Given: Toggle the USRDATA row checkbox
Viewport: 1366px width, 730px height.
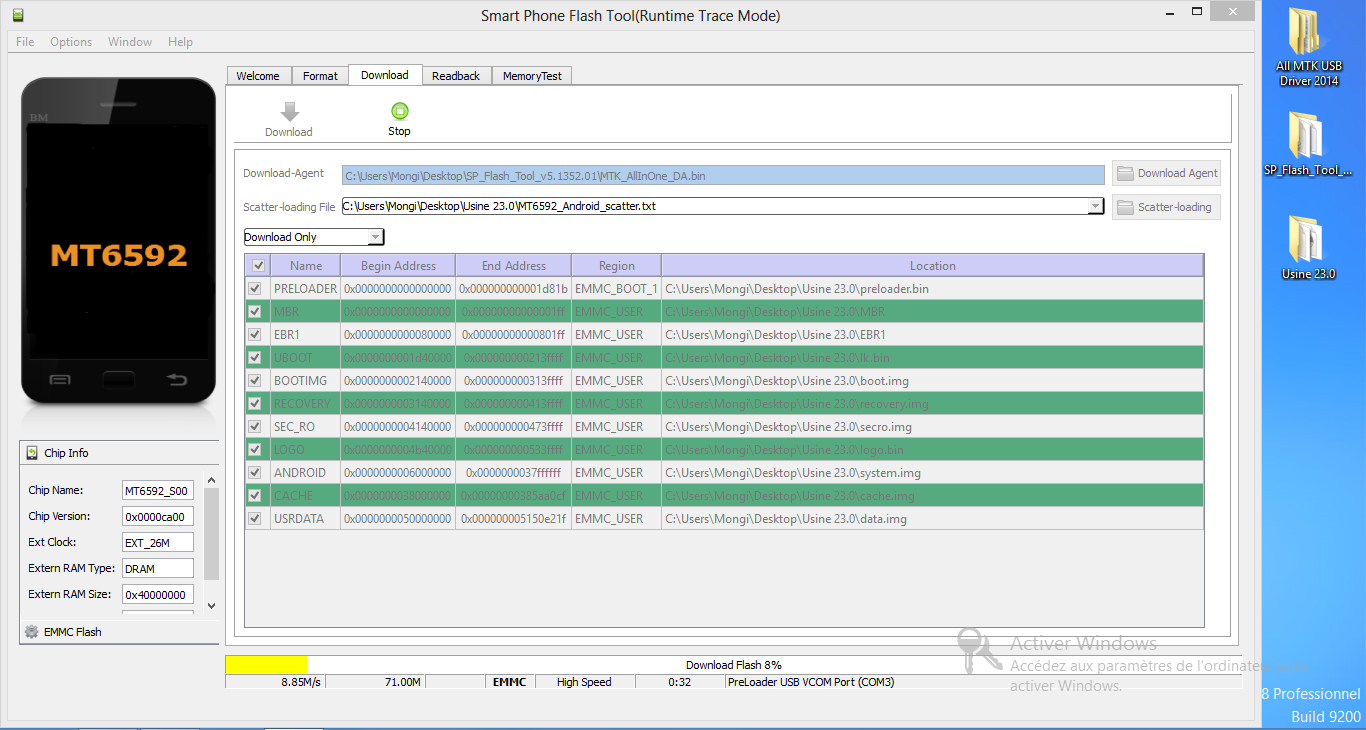Looking at the screenshot, I should coord(255,519).
